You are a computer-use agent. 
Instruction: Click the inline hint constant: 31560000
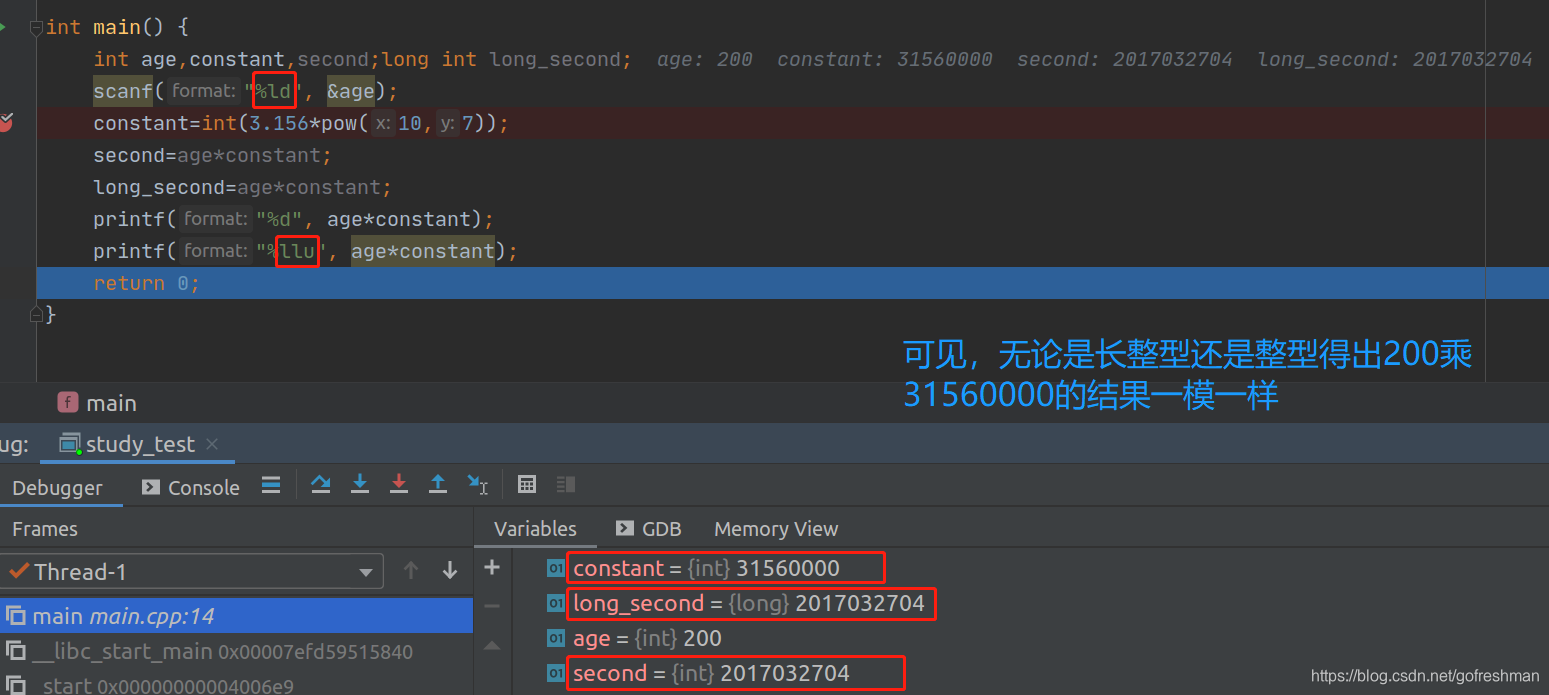[885, 59]
